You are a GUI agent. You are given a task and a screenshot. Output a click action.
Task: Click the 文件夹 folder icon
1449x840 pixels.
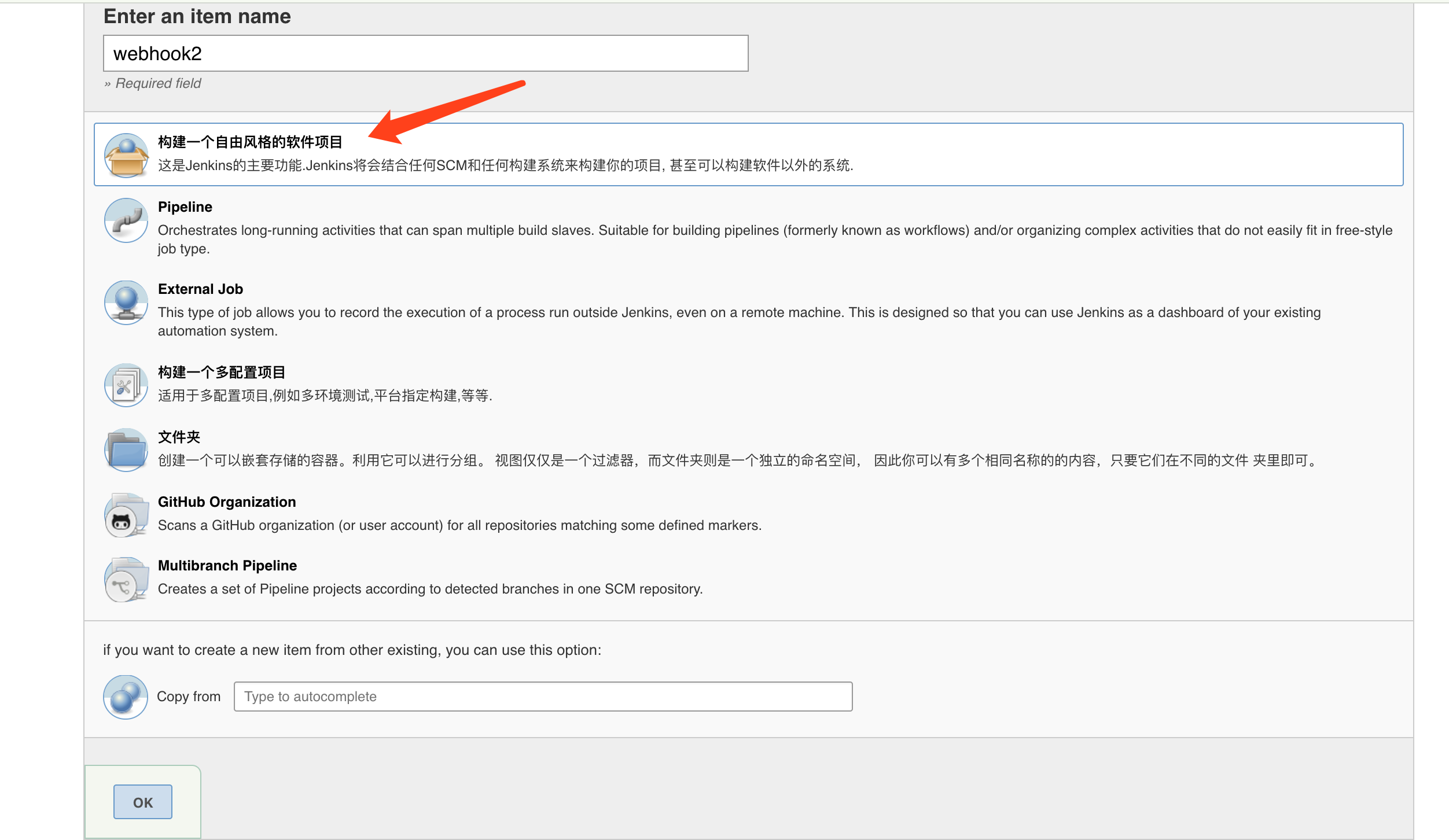[x=126, y=450]
